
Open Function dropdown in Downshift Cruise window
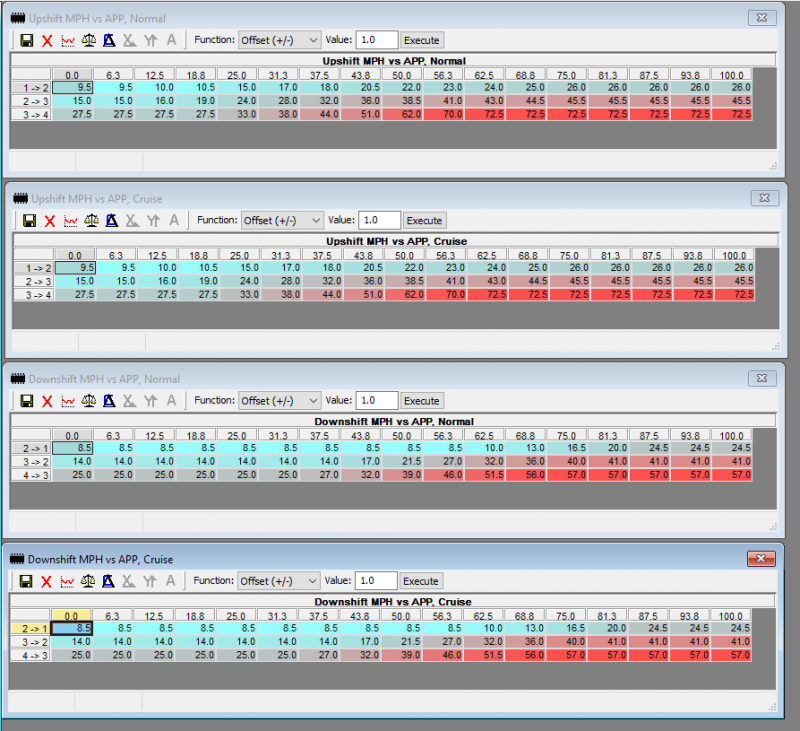280,581
